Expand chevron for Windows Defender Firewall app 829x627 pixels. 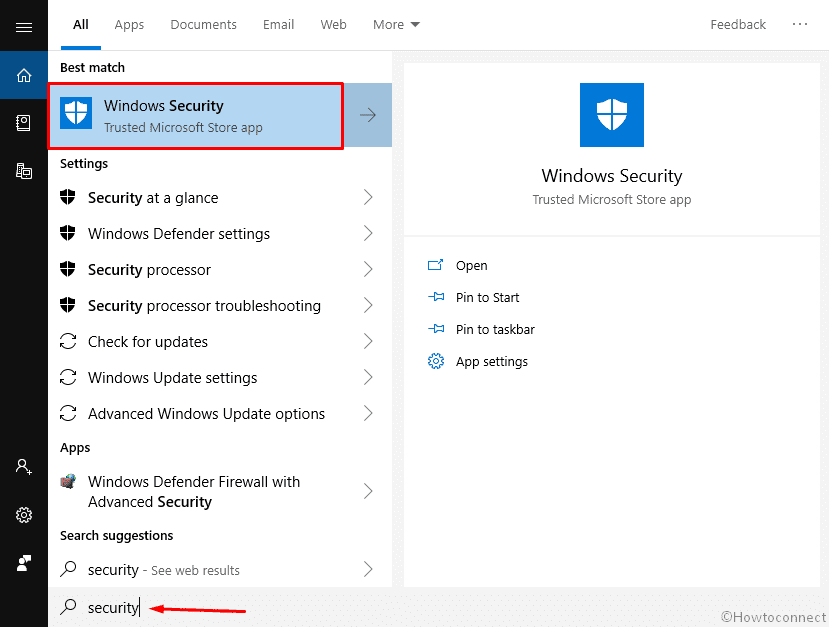[368, 491]
